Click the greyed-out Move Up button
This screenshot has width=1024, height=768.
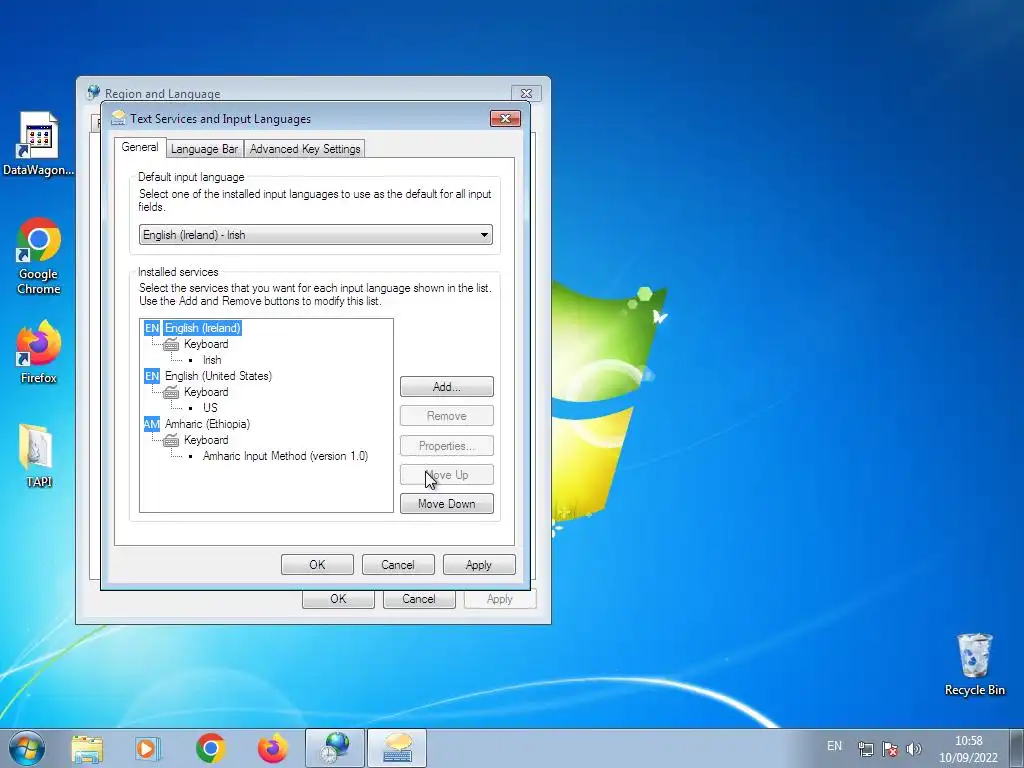point(447,475)
